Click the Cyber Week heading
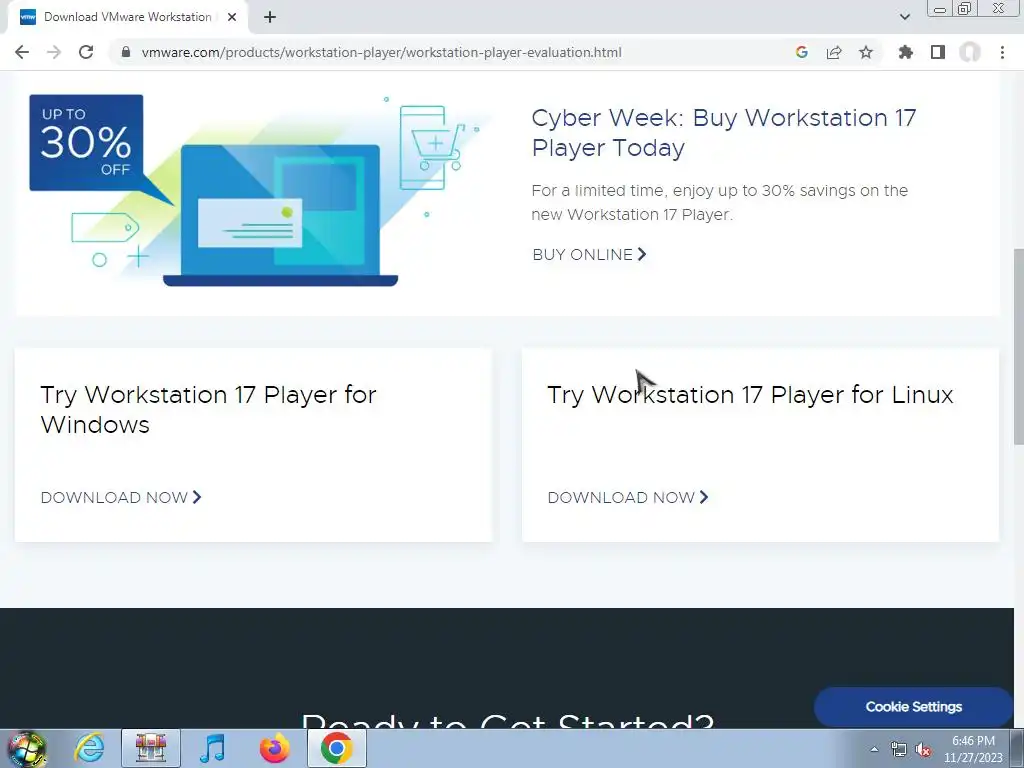Image resolution: width=1024 pixels, height=768 pixels. [x=724, y=133]
